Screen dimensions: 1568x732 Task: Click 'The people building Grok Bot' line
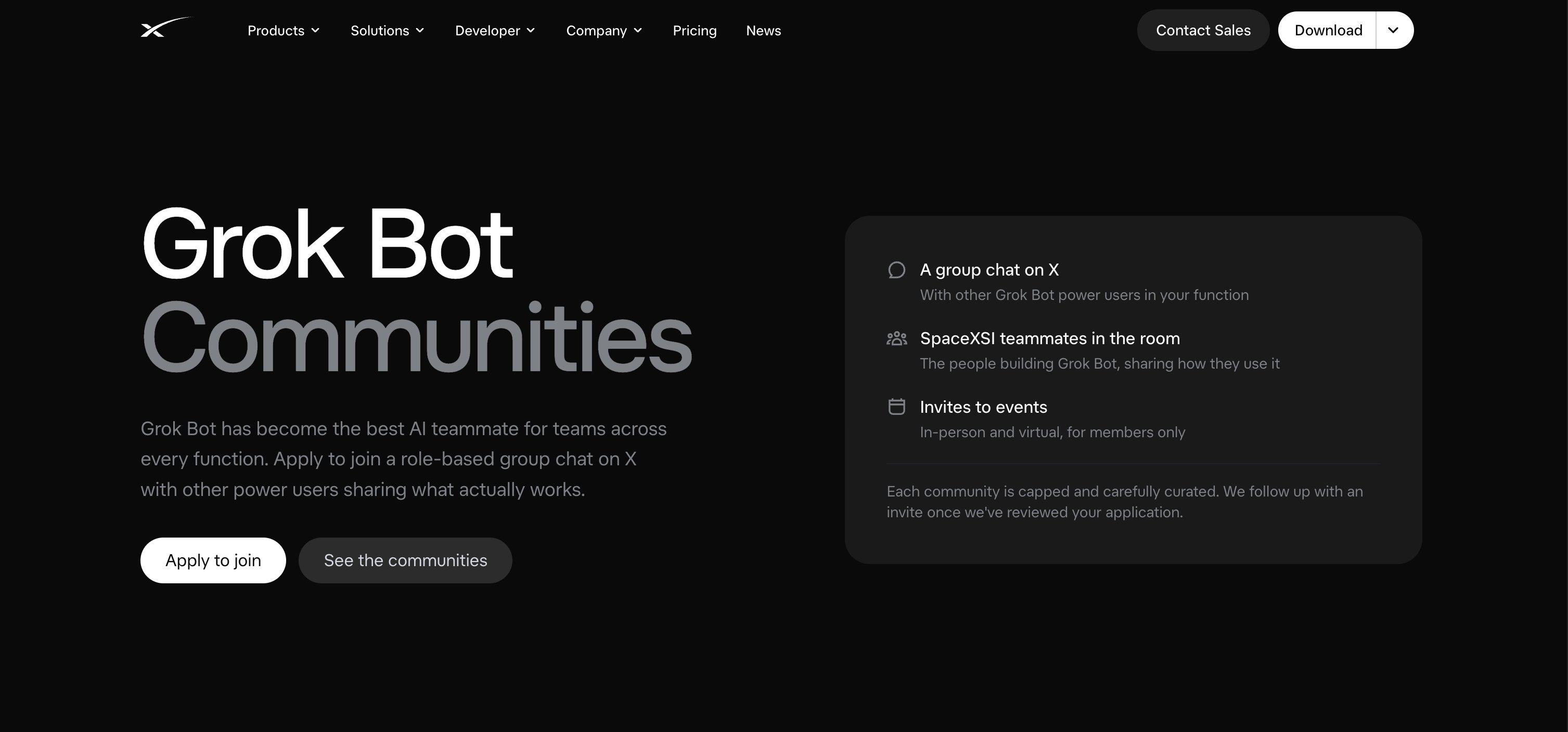[x=1099, y=363]
